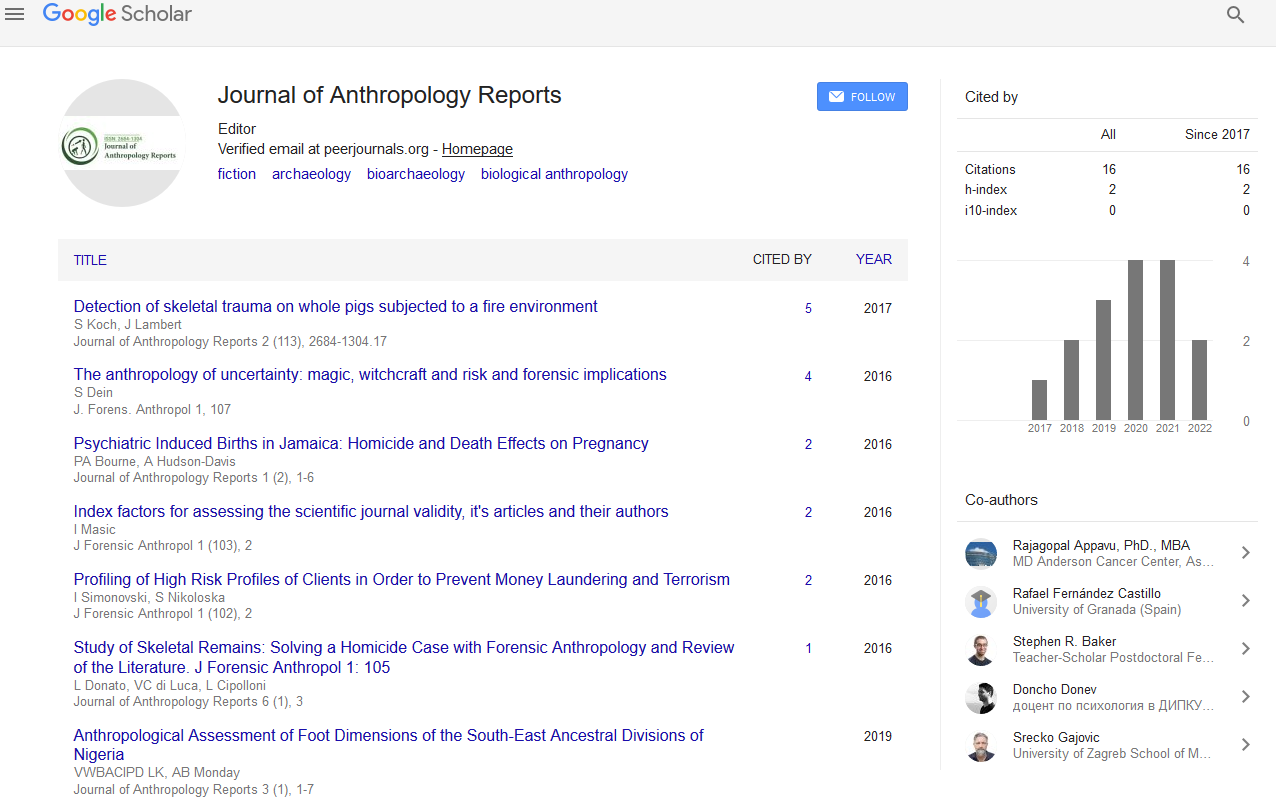
Task: Click Stephen R. Baker's avatar photo
Action: point(981,649)
